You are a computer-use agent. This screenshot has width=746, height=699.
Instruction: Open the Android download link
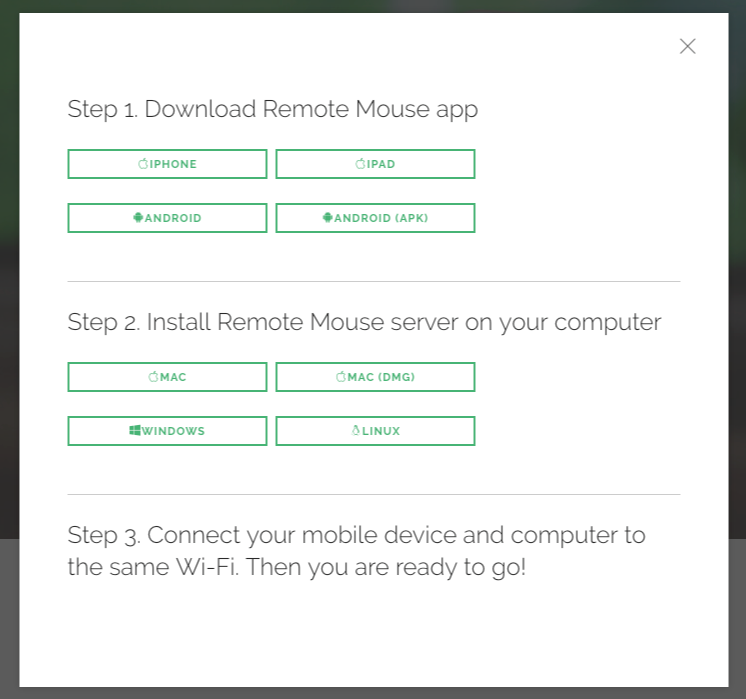(167, 218)
